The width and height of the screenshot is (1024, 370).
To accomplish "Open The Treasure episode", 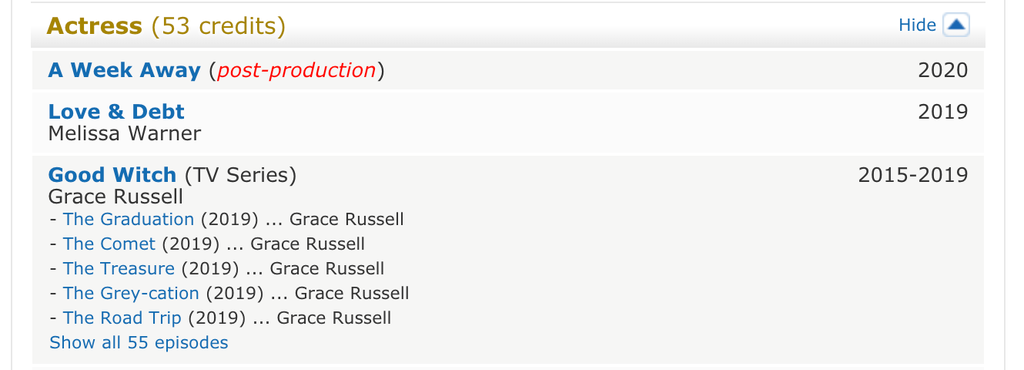I will click(x=119, y=269).
